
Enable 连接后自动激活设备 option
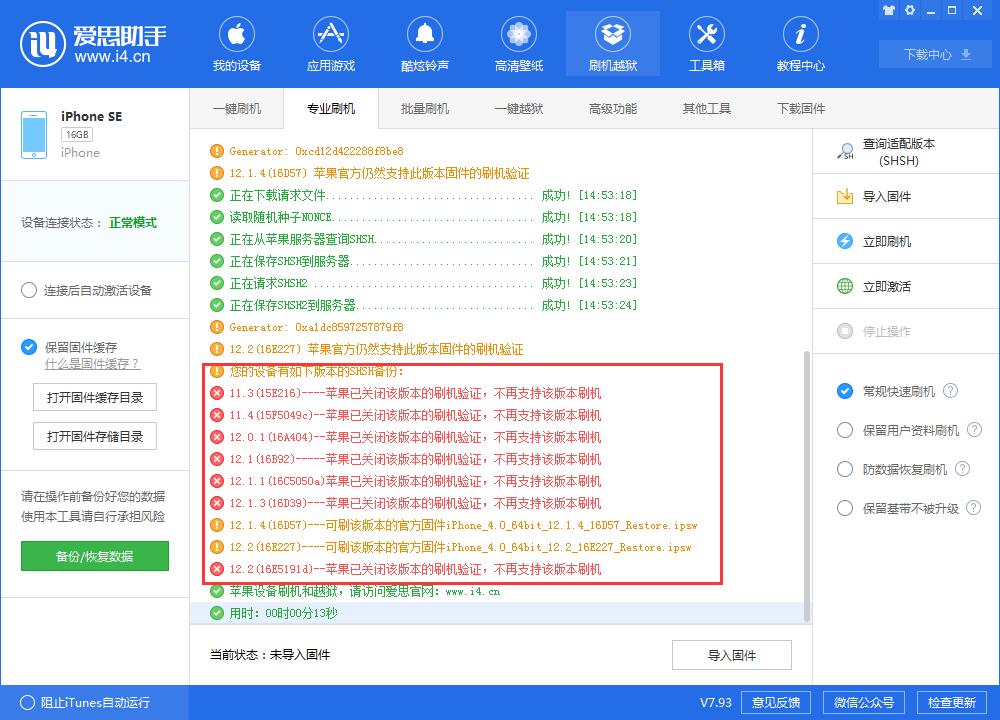click(30, 290)
